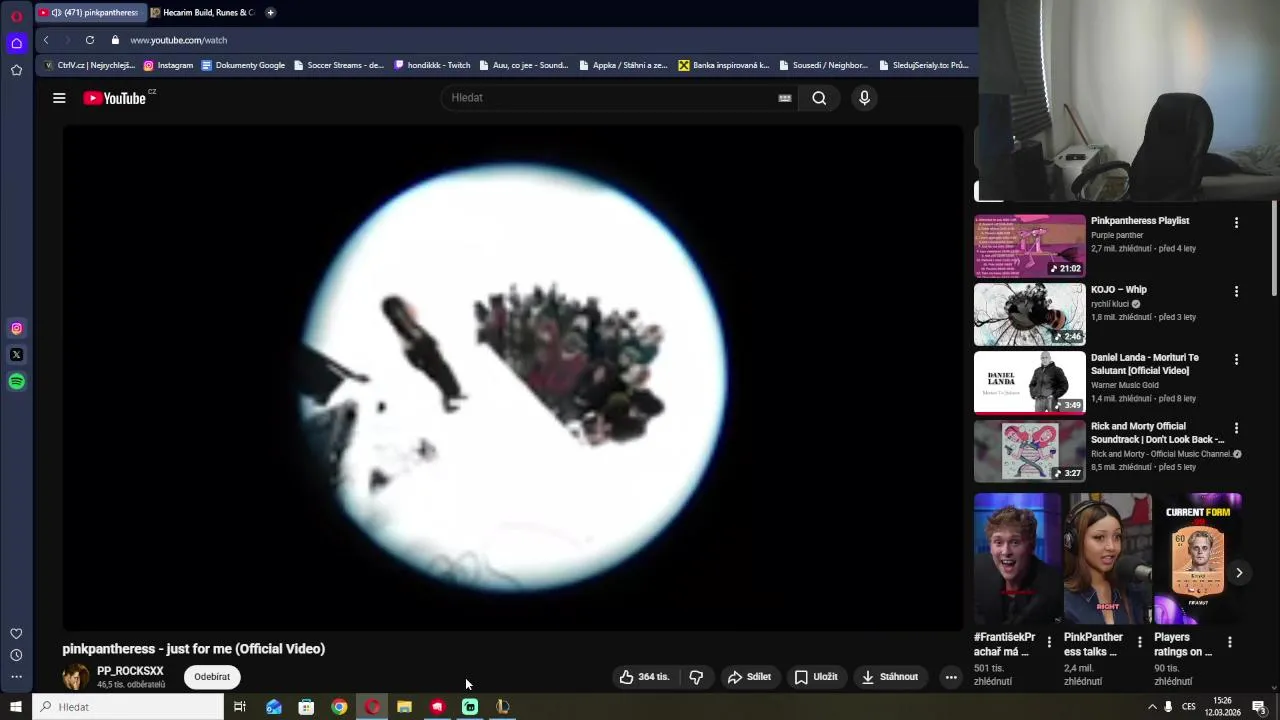
Task: Open Task View on the taskbar
Action: [x=240, y=707]
